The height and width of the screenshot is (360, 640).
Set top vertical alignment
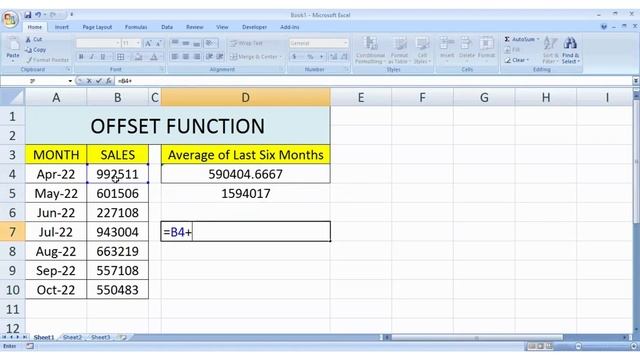[x=174, y=43]
